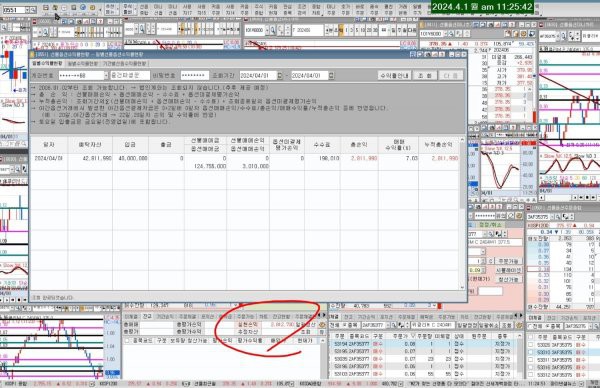Click the orange settings icon beside 일괄정산

click(x=322, y=324)
